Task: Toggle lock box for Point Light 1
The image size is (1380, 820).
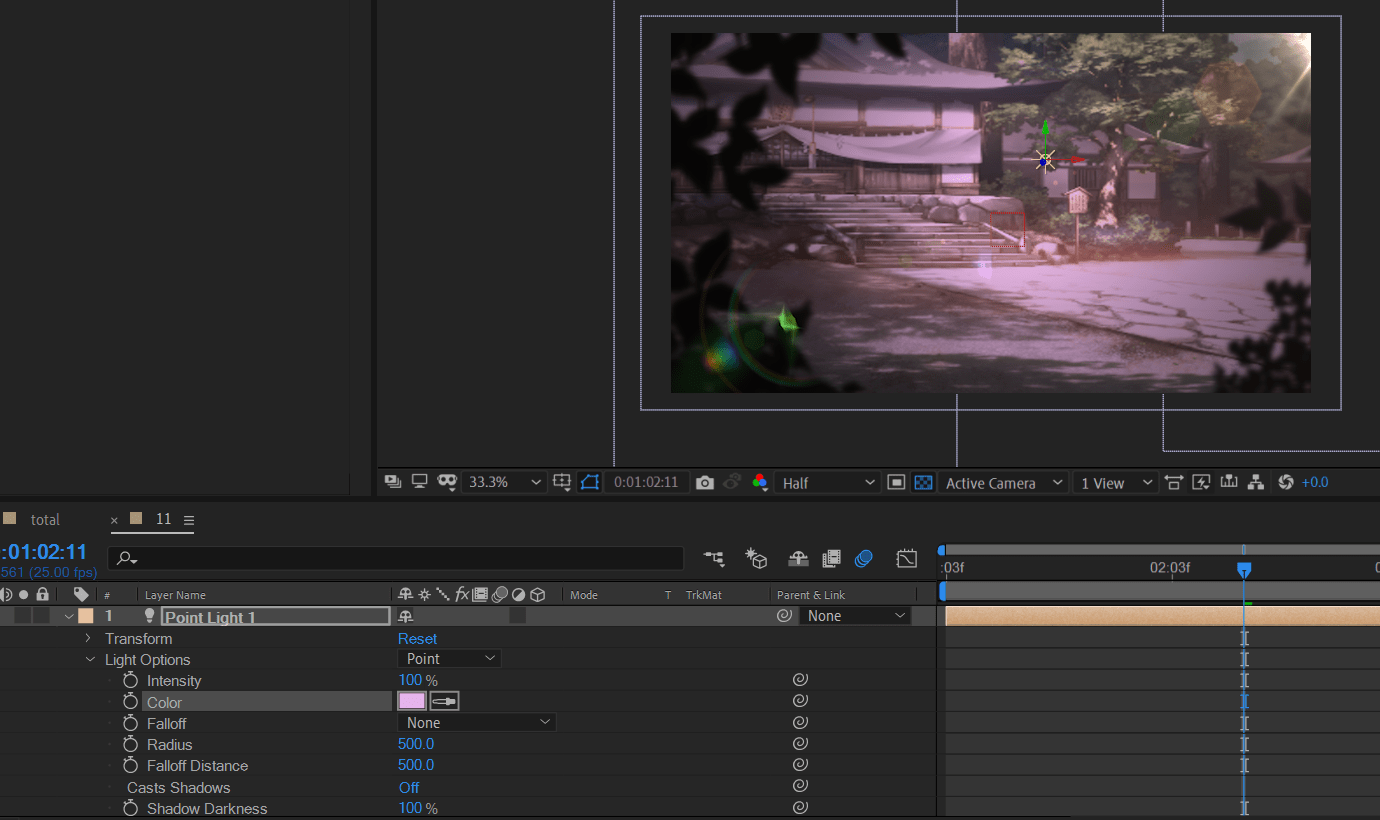Action: click(42, 616)
